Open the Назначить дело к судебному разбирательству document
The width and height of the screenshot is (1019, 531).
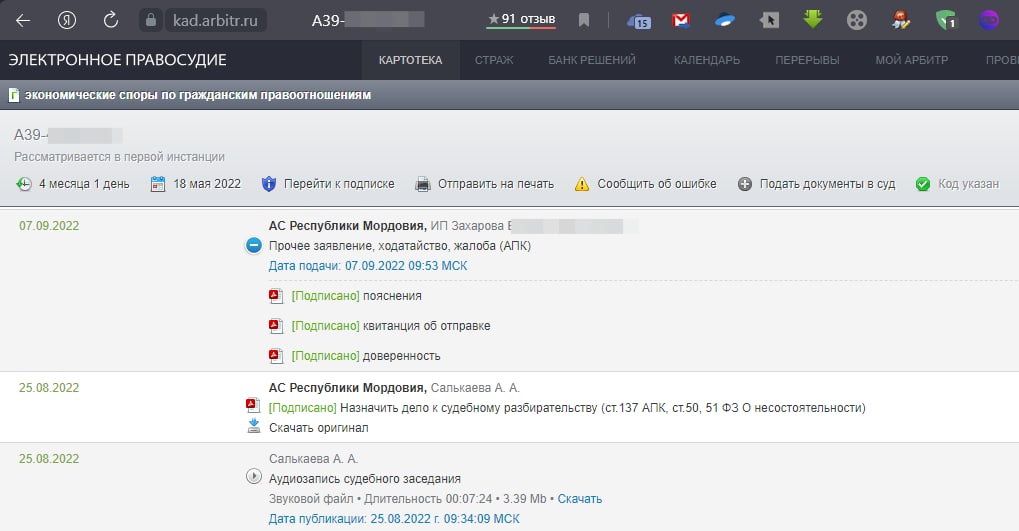point(602,408)
